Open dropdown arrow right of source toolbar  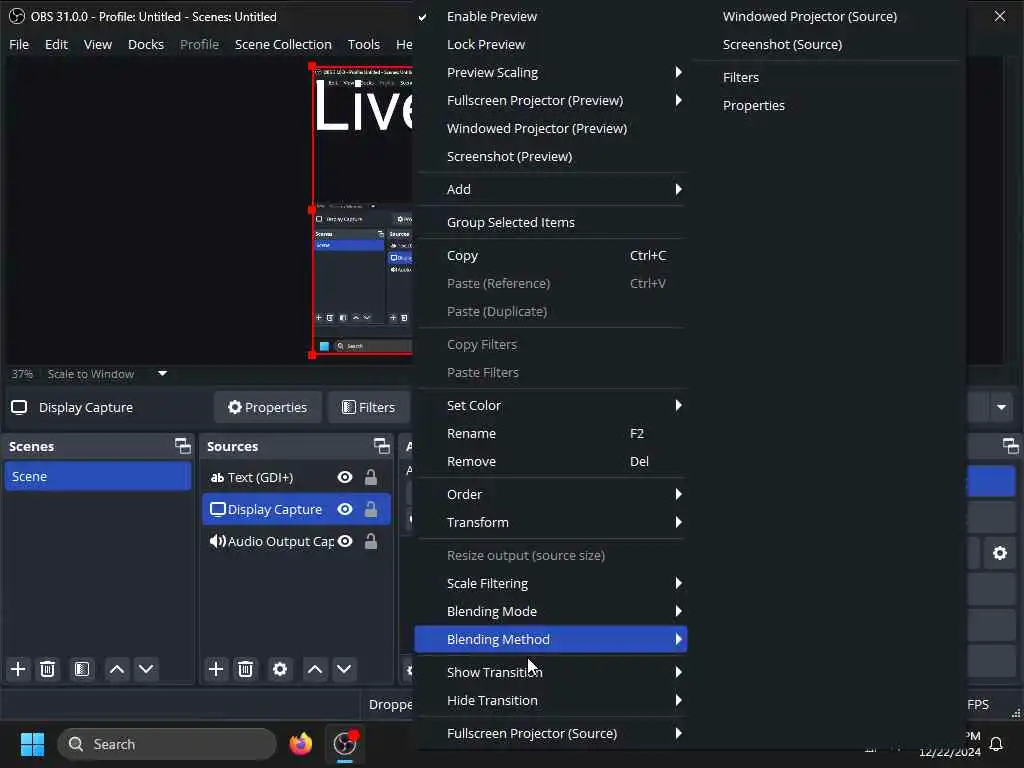pyautogui.click(x=1001, y=408)
